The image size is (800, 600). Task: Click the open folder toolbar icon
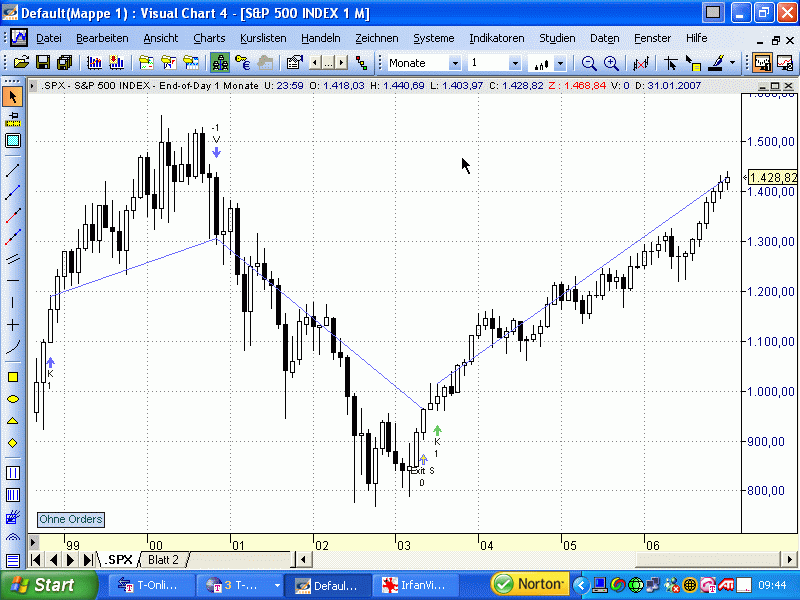click(x=21, y=63)
